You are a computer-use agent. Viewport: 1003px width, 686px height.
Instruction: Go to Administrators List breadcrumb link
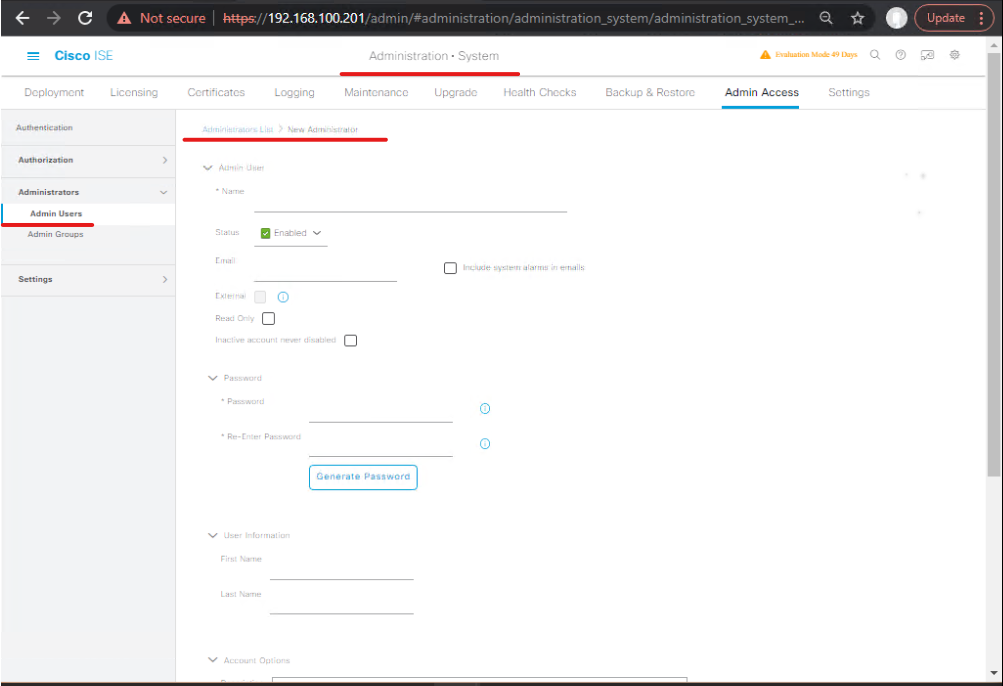(x=237, y=129)
